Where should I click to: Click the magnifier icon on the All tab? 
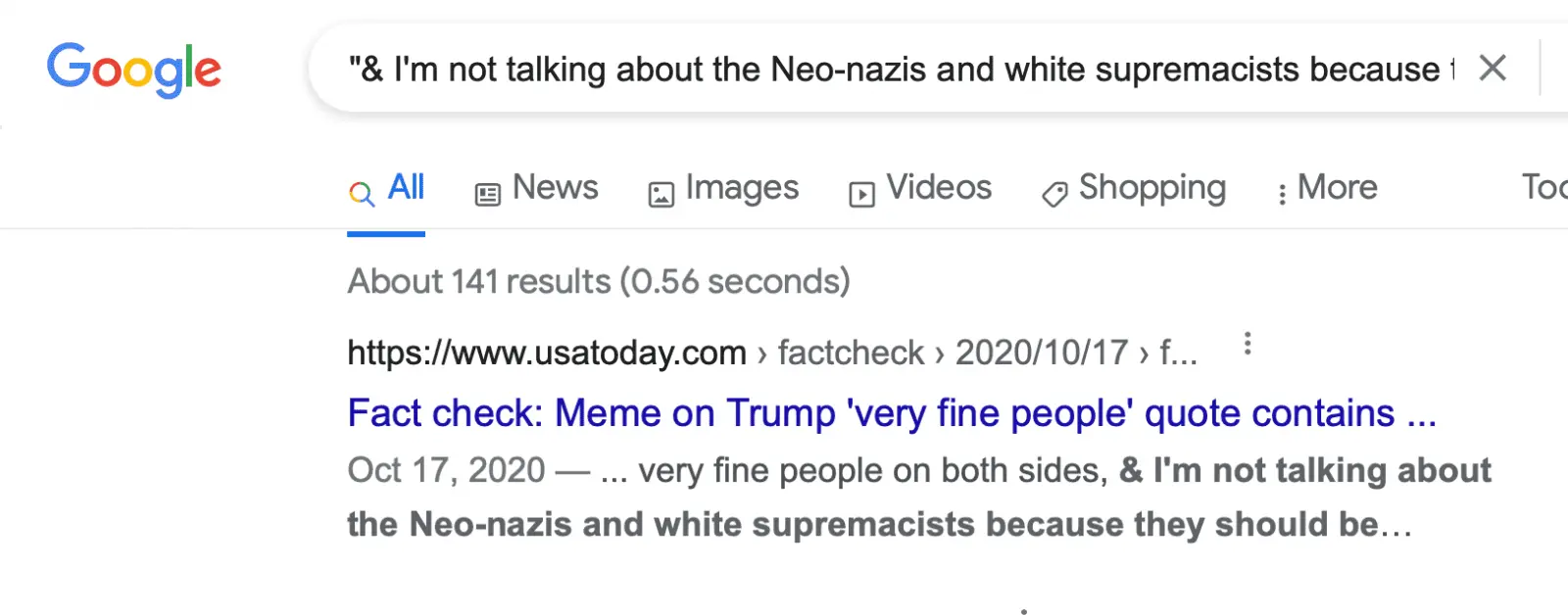coord(362,194)
